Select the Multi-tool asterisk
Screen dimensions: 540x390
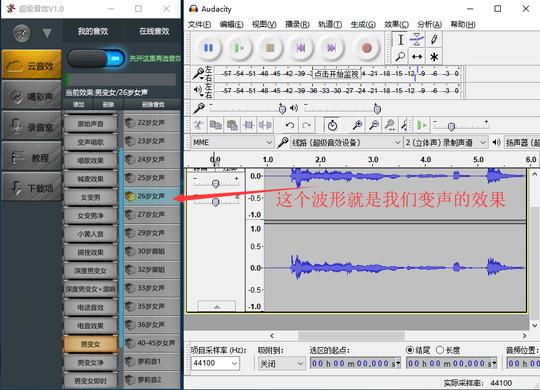coord(434,56)
